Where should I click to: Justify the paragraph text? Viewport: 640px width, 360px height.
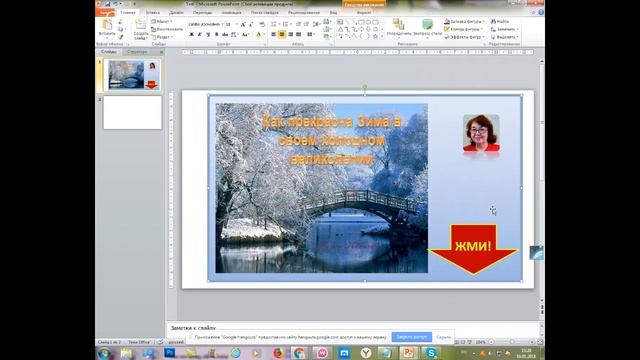299,35
